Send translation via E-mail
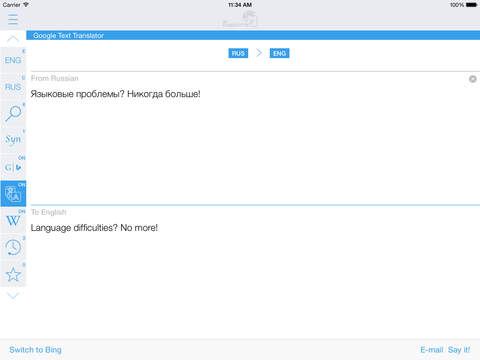Screen dimensions: 480x360 pyautogui.click(x=431, y=350)
